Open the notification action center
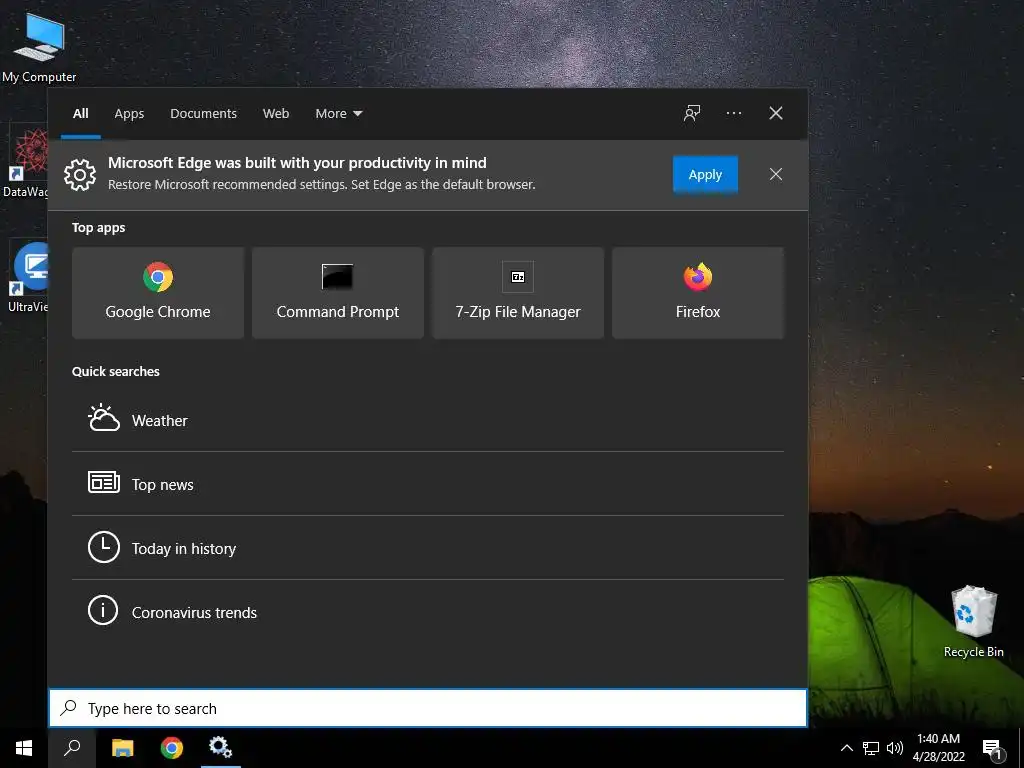Screen dimensions: 1024x768 [992, 748]
